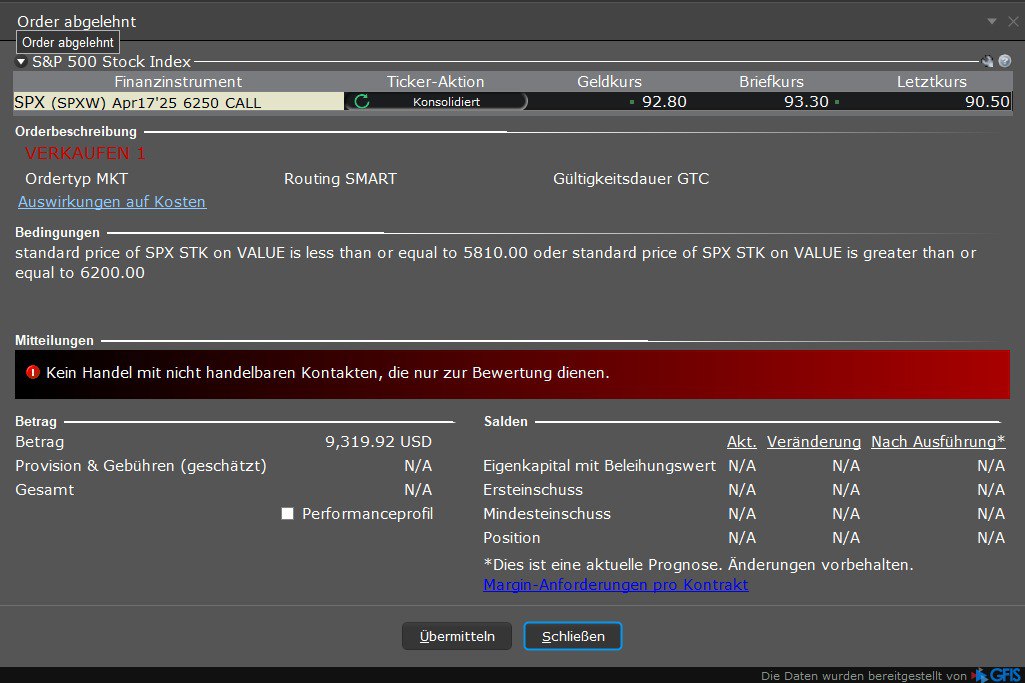Click the Briefkurs value 93.30
Viewport: 1025px width, 683px height.
[805, 102]
